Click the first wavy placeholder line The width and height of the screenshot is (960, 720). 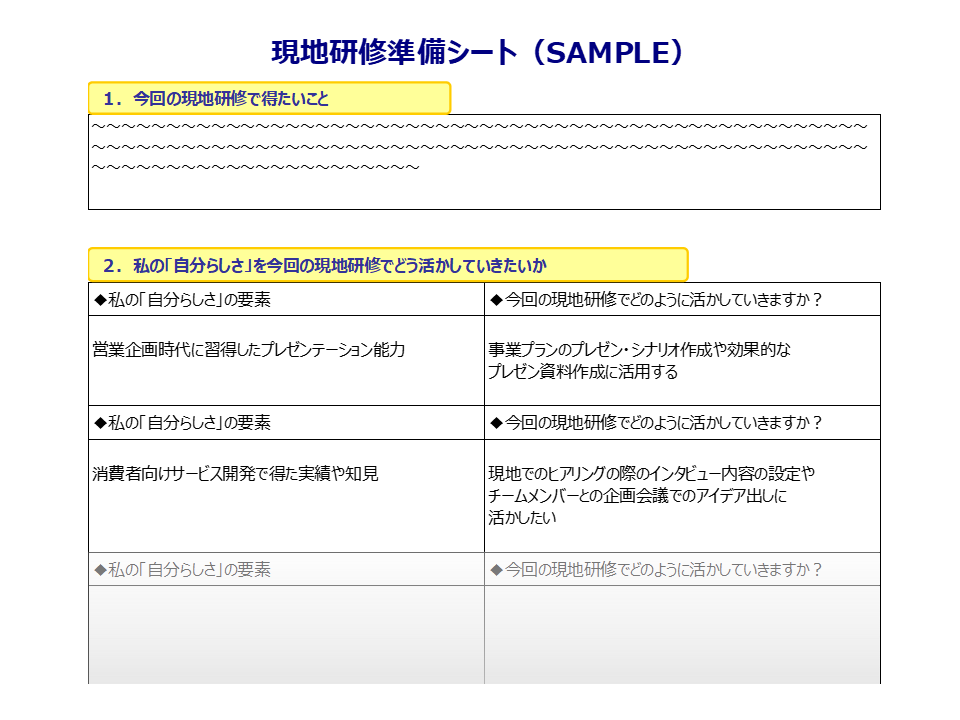(479, 126)
